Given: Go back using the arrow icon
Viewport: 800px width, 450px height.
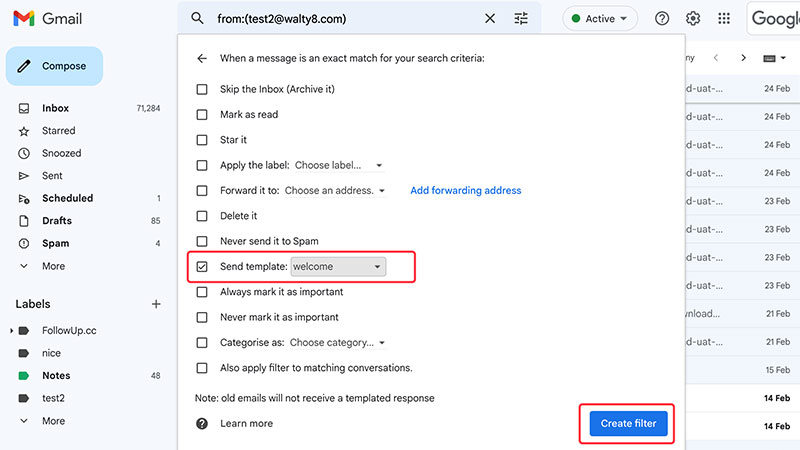Looking at the screenshot, I should (x=202, y=59).
